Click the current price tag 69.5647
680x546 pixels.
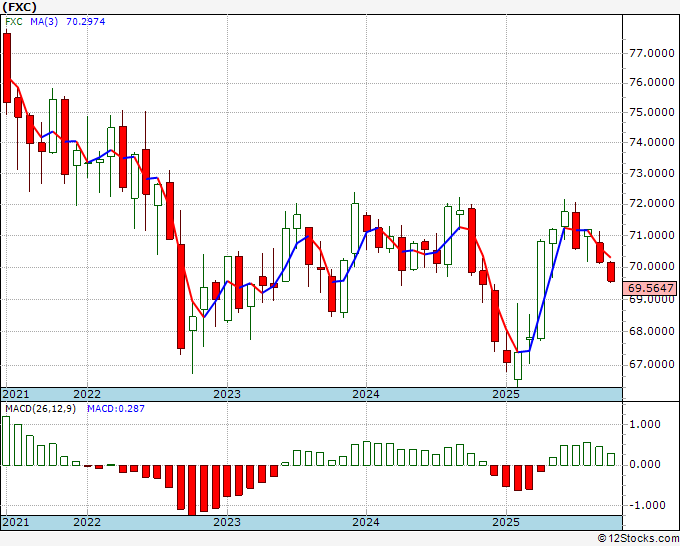650,288
